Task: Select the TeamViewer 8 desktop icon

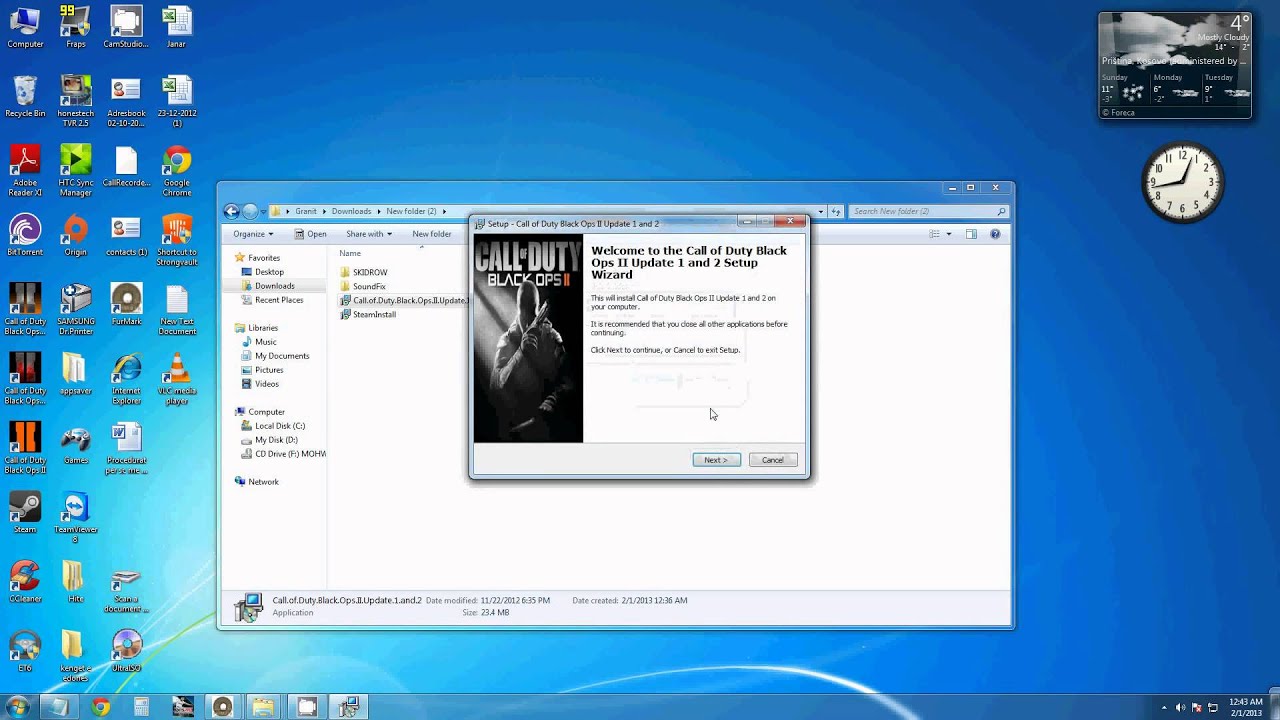Action: 75,517
